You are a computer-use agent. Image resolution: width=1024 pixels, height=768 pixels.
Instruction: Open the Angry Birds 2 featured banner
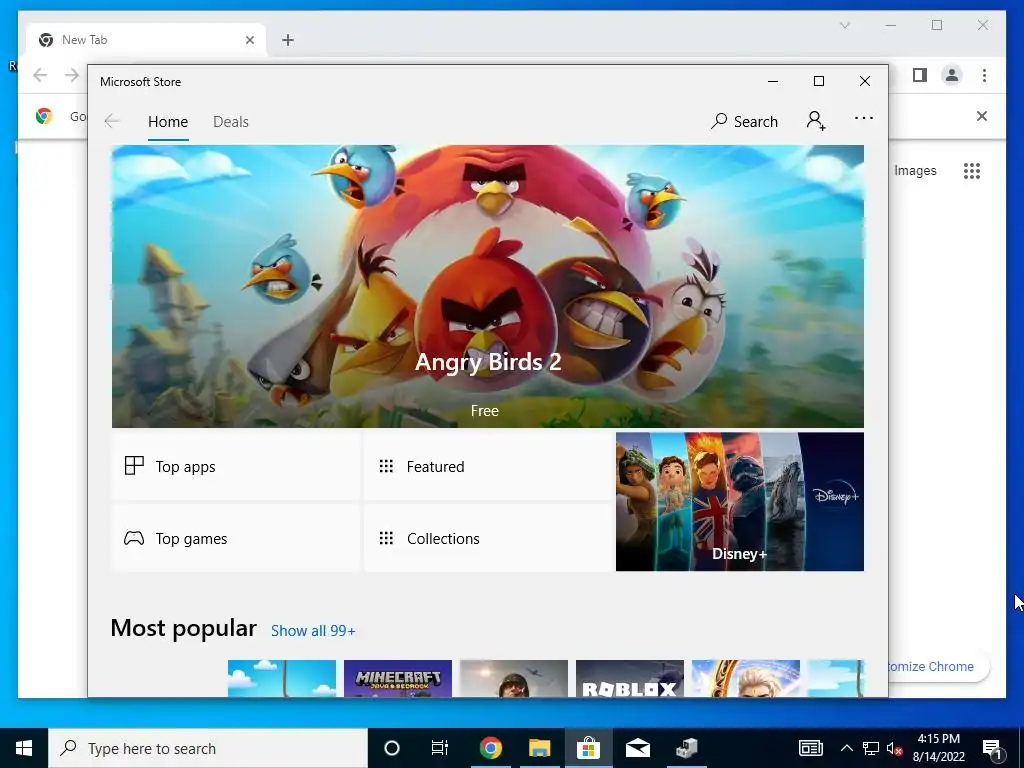[x=487, y=286]
